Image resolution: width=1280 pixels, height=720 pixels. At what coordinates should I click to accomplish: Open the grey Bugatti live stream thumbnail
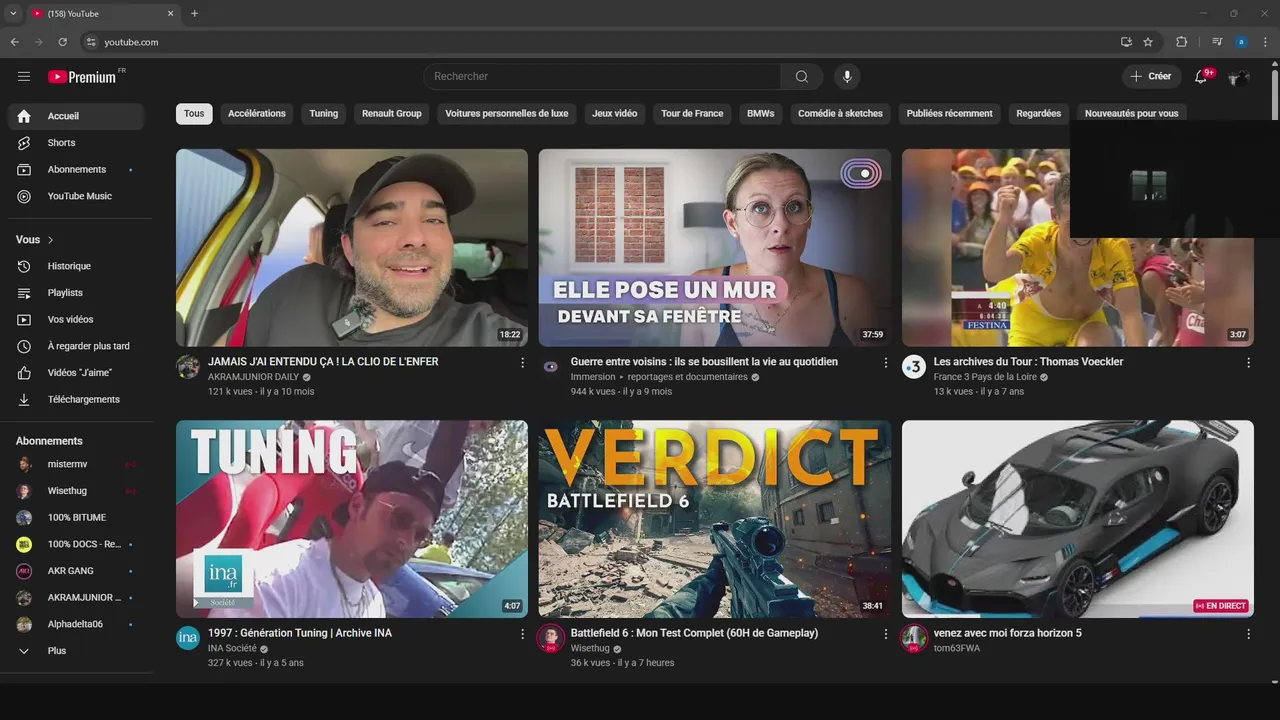click(1078, 519)
